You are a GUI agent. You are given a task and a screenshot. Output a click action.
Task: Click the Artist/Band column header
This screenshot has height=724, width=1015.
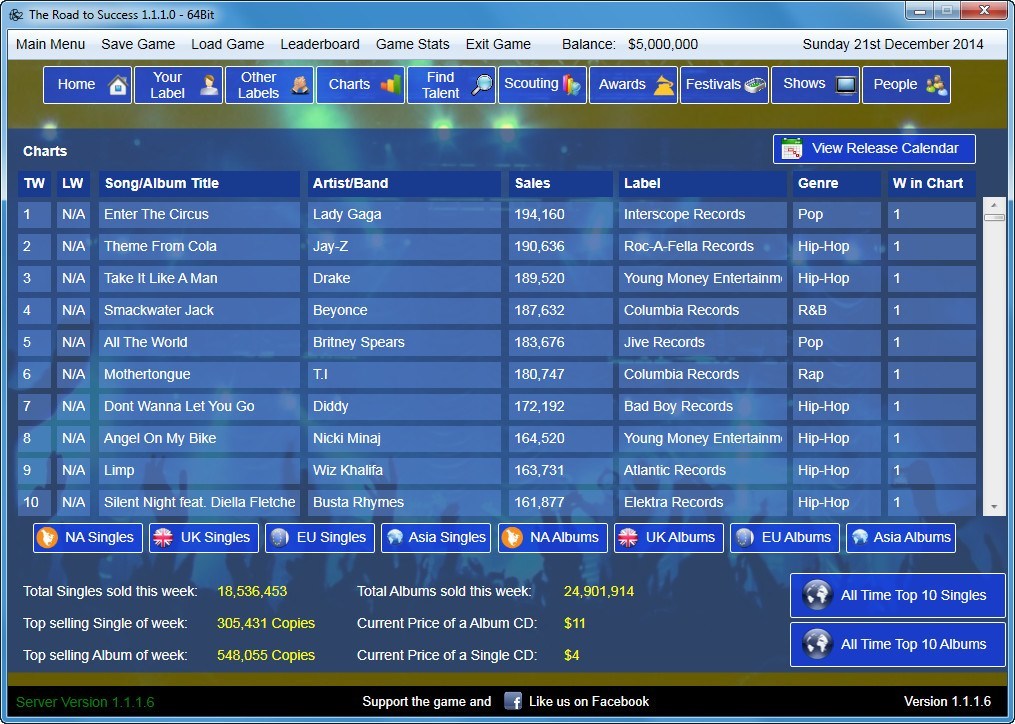coord(405,183)
